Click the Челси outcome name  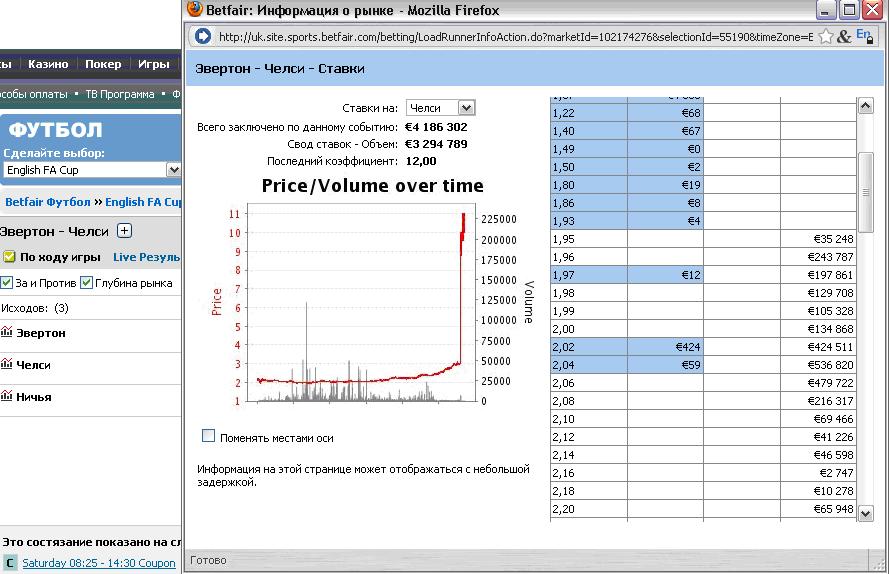[x=33, y=365]
